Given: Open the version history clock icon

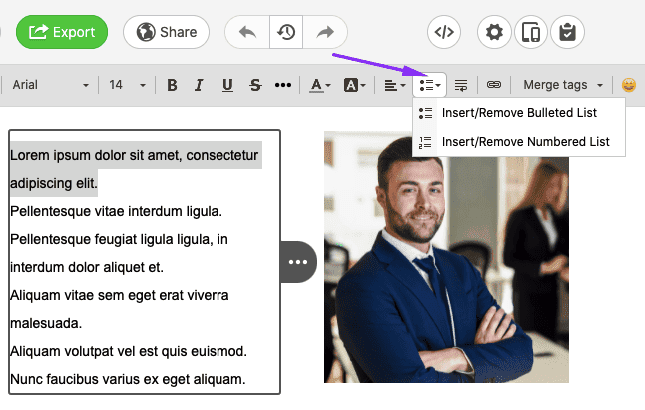Looking at the screenshot, I should [x=286, y=32].
